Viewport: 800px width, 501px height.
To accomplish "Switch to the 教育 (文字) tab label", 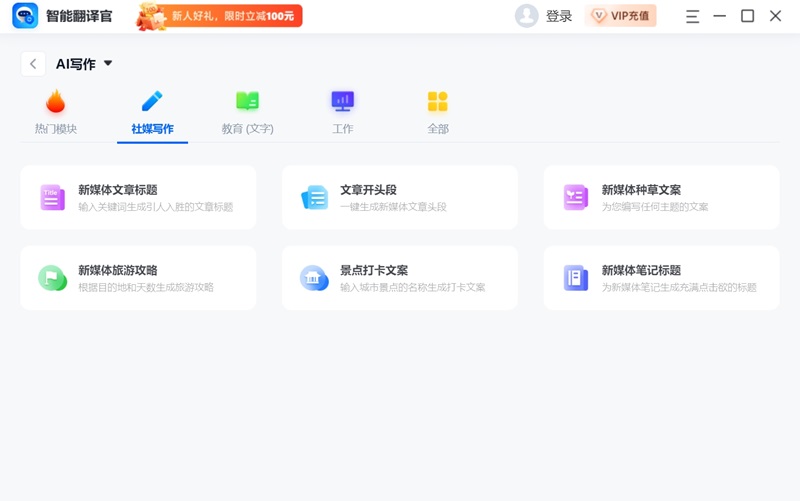I will (x=247, y=129).
